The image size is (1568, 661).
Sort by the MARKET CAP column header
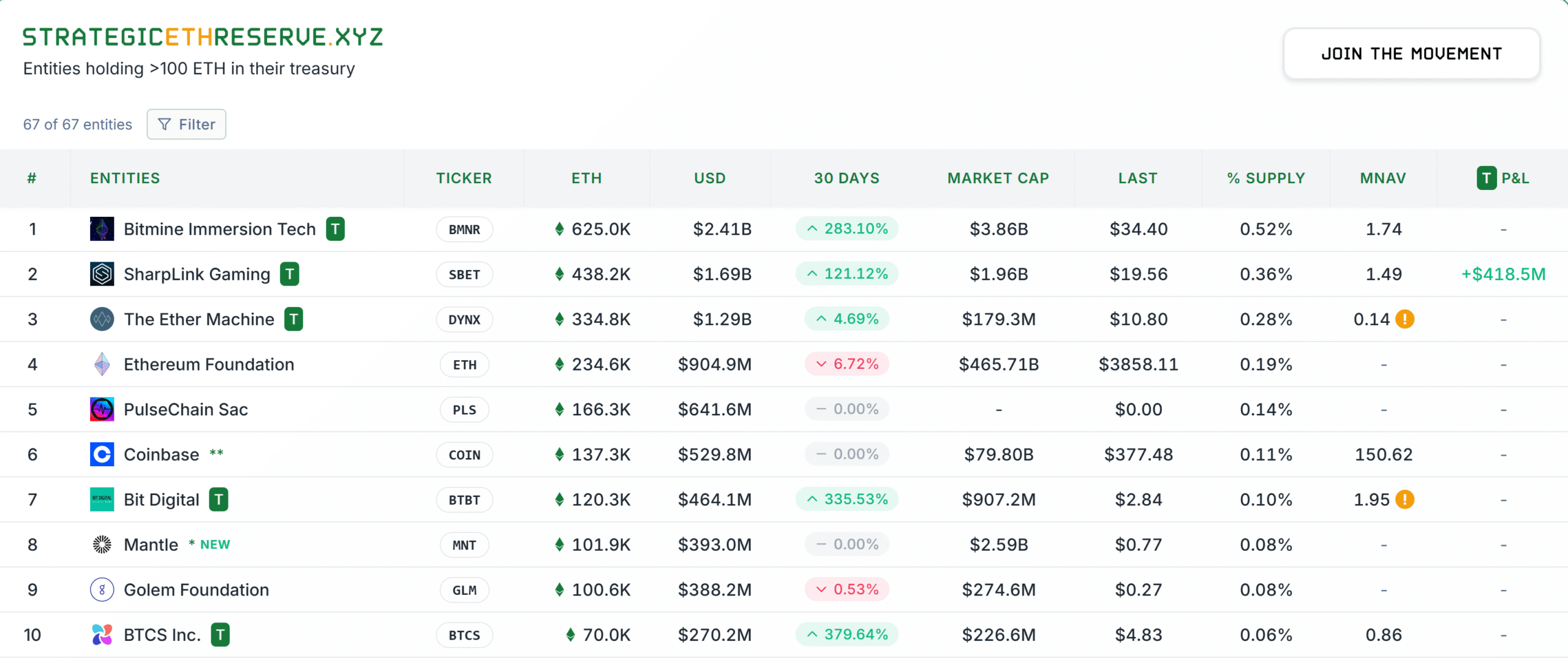coord(998,178)
